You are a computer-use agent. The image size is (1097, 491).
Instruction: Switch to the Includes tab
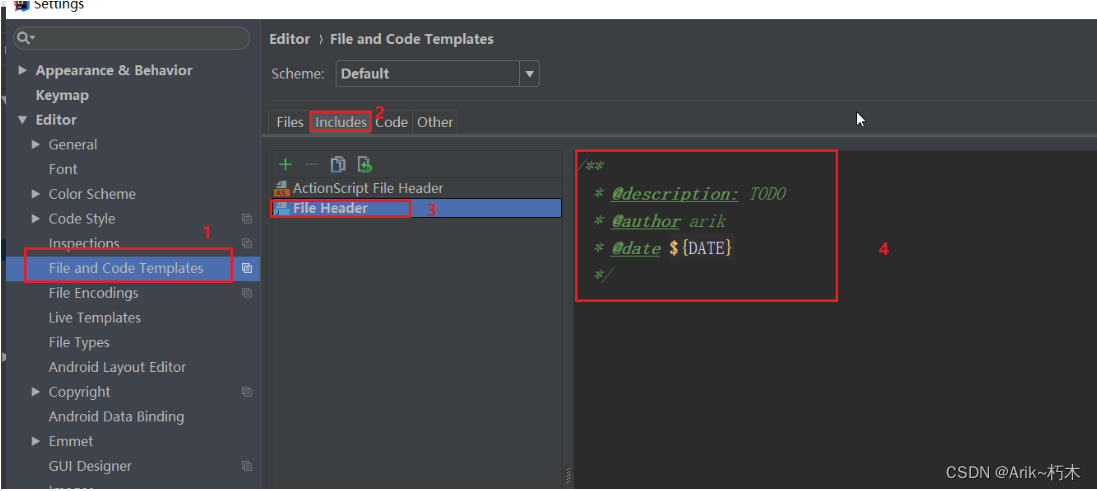tap(341, 122)
